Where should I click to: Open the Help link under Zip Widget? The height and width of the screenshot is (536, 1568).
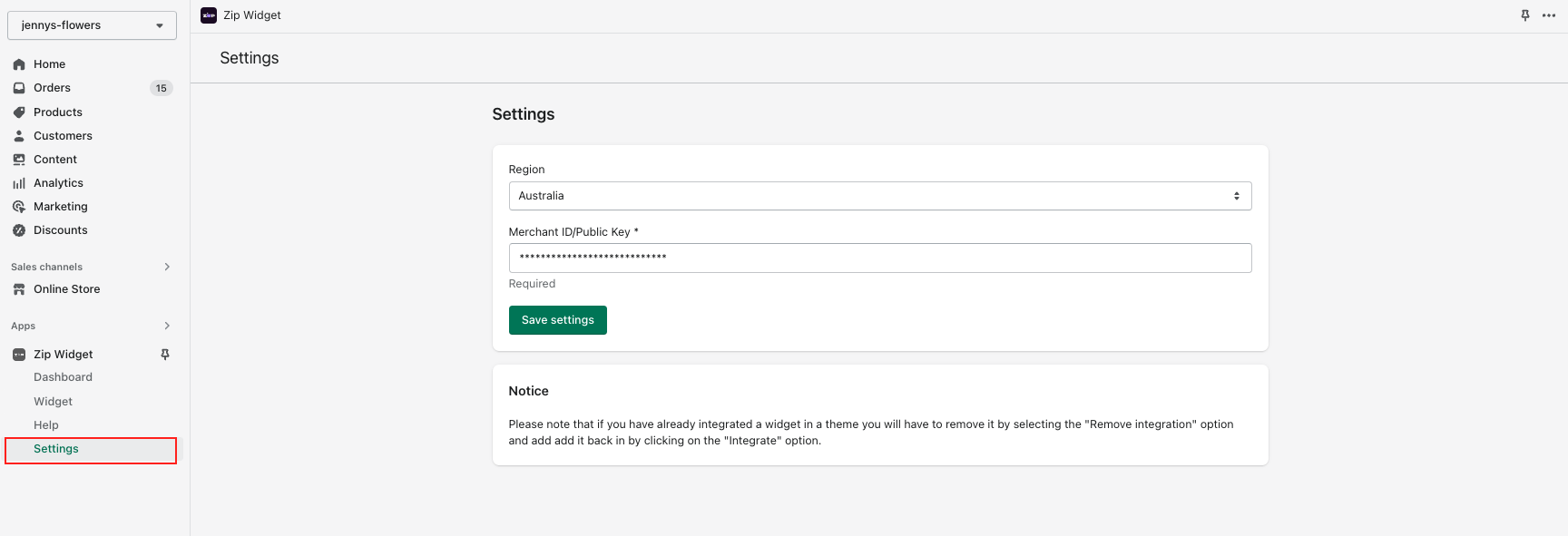pyautogui.click(x=46, y=425)
